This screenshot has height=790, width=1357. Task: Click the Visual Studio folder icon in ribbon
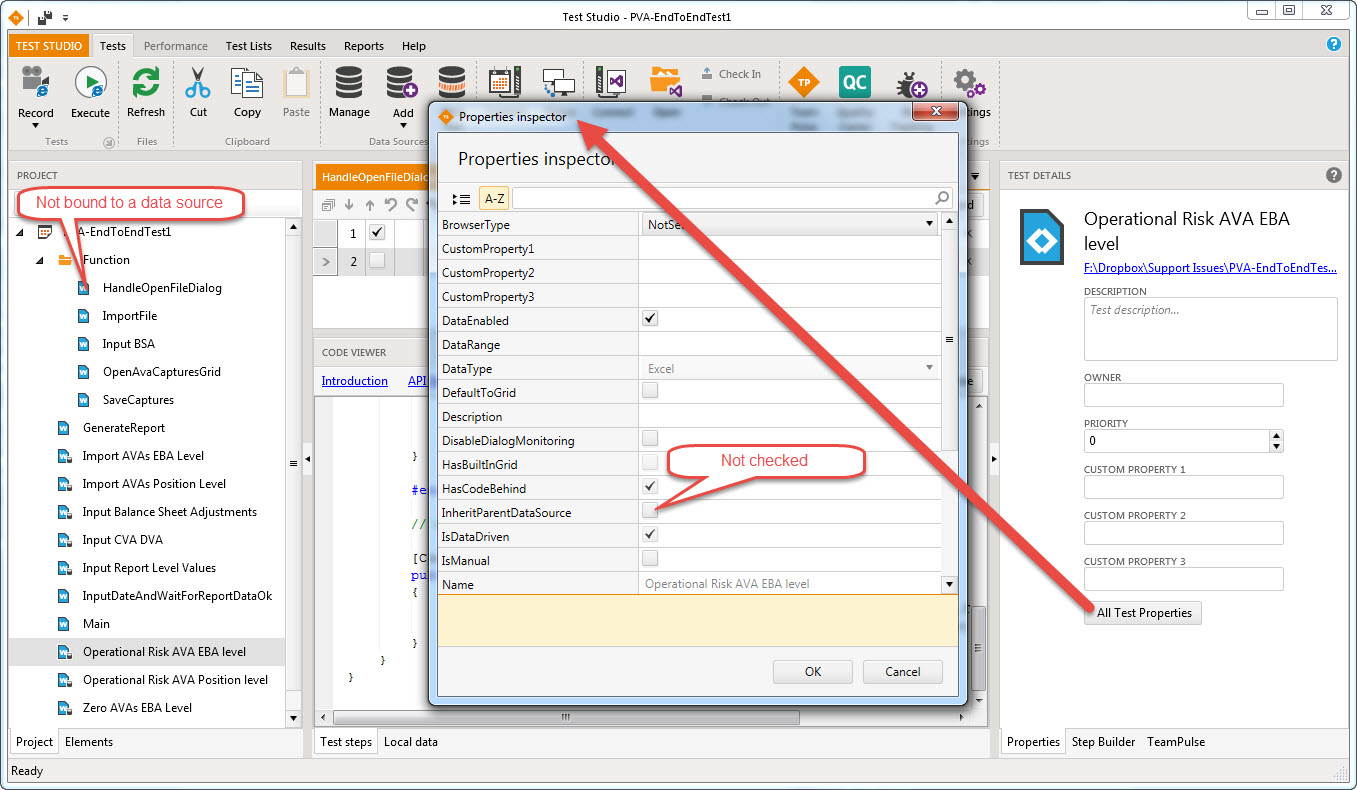(664, 83)
